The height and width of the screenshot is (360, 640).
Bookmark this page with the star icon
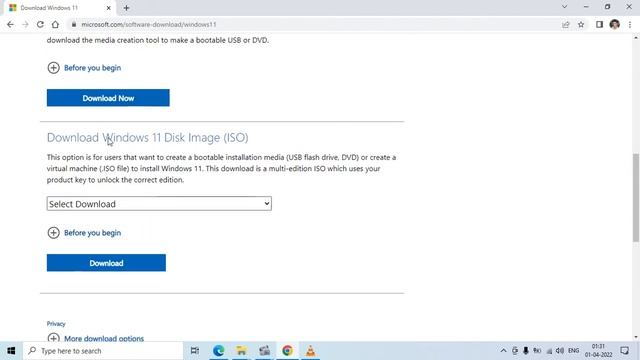pos(581,24)
